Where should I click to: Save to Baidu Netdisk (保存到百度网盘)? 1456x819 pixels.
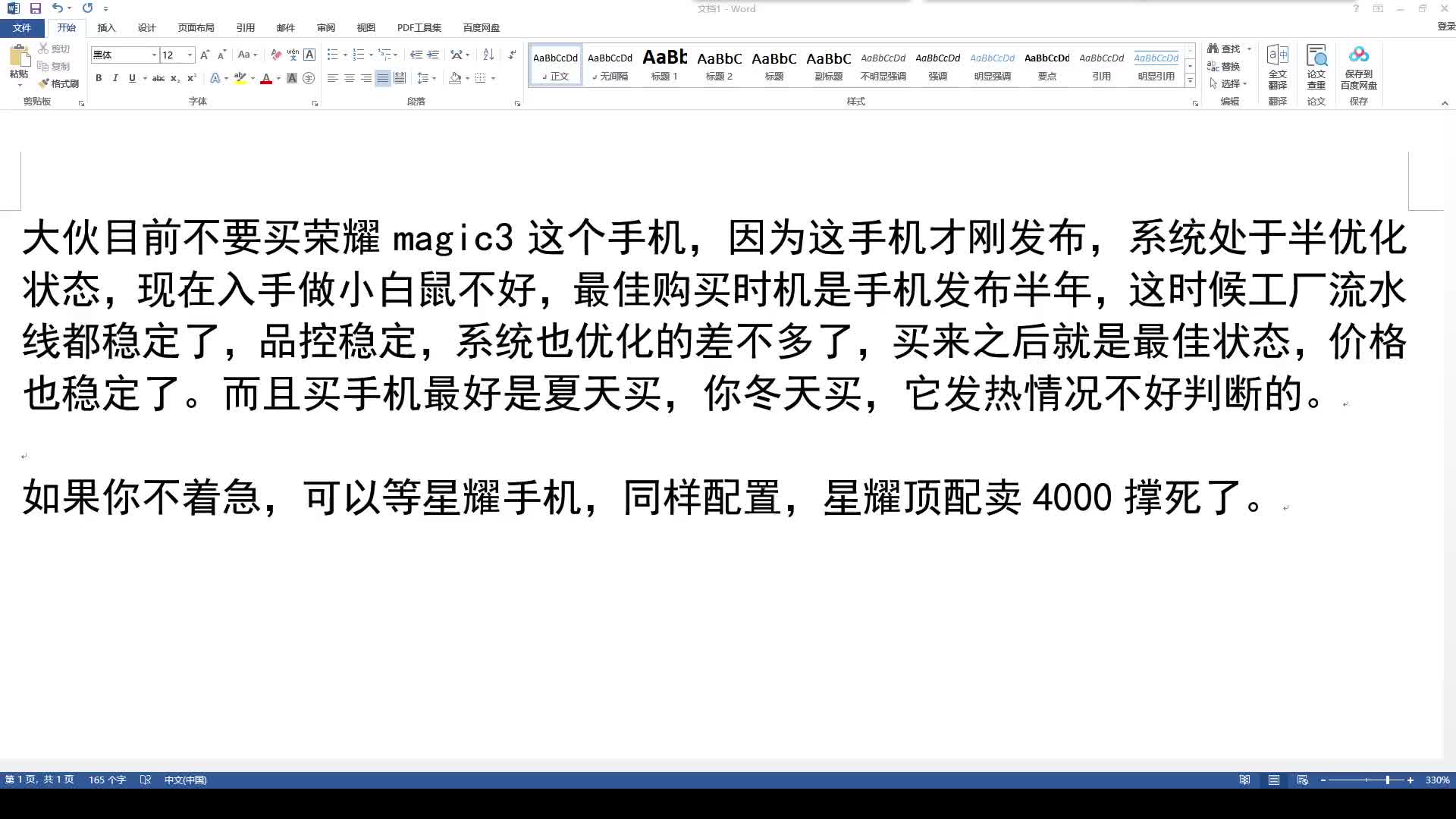pos(1358,67)
